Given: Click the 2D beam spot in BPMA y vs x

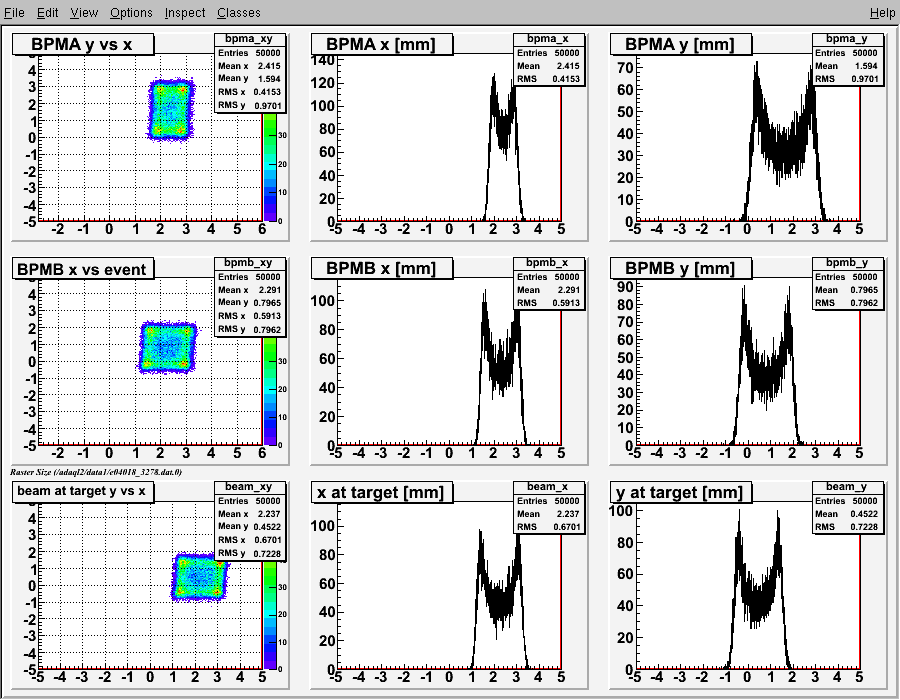Looking at the screenshot, I should (171, 110).
